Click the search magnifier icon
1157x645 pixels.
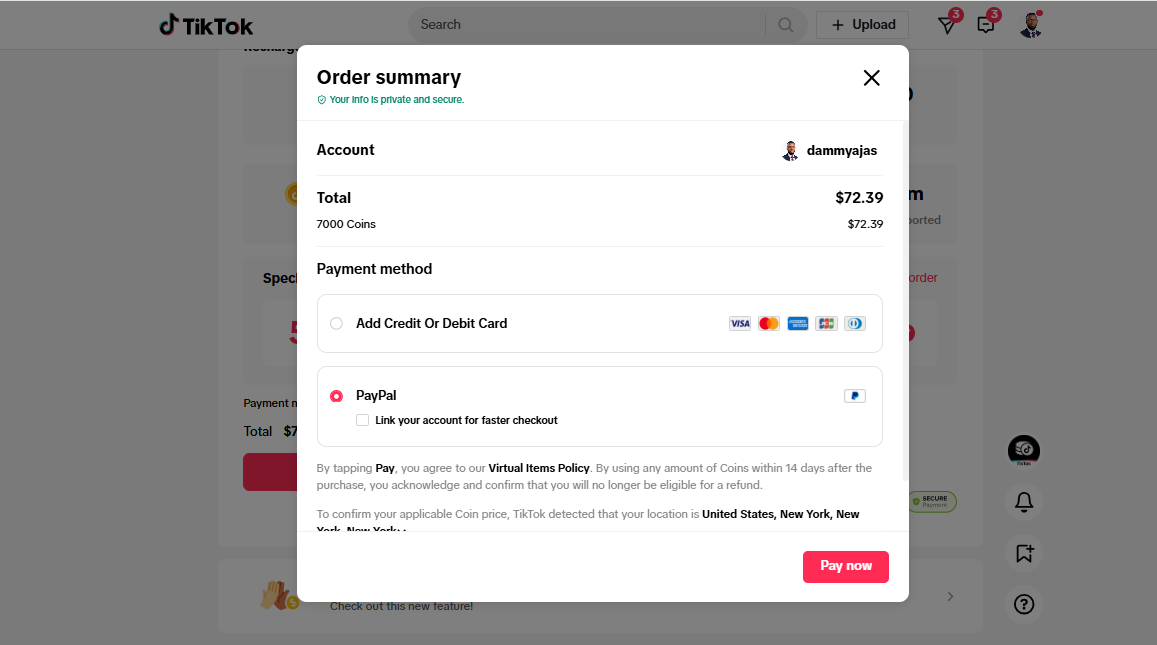coord(786,25)
